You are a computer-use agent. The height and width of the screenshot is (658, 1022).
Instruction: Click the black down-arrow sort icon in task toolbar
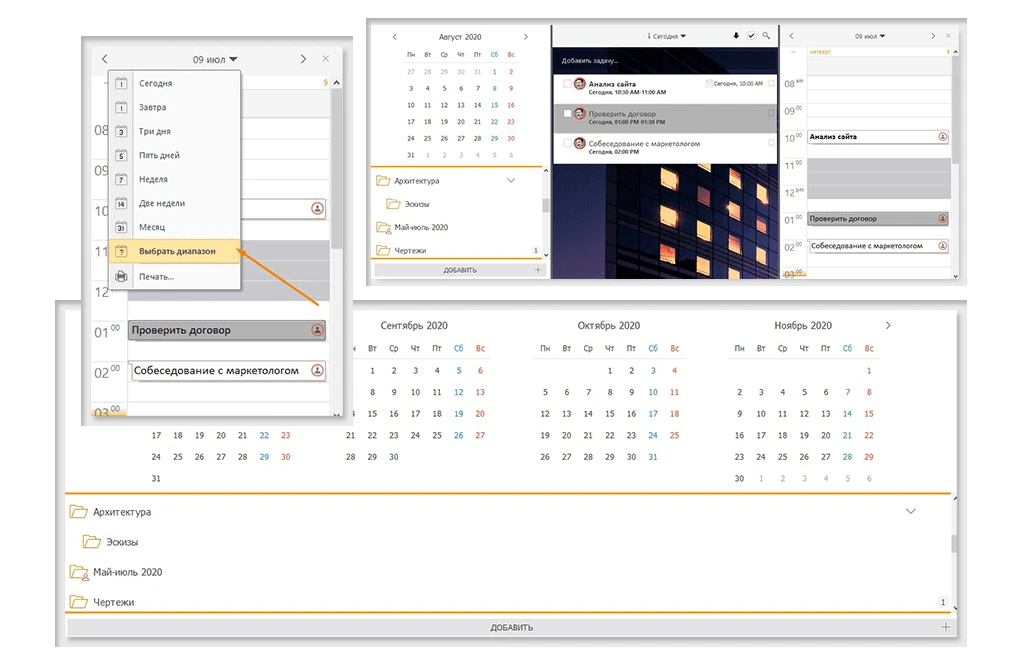pyautogui.click(x=737, y=36)
